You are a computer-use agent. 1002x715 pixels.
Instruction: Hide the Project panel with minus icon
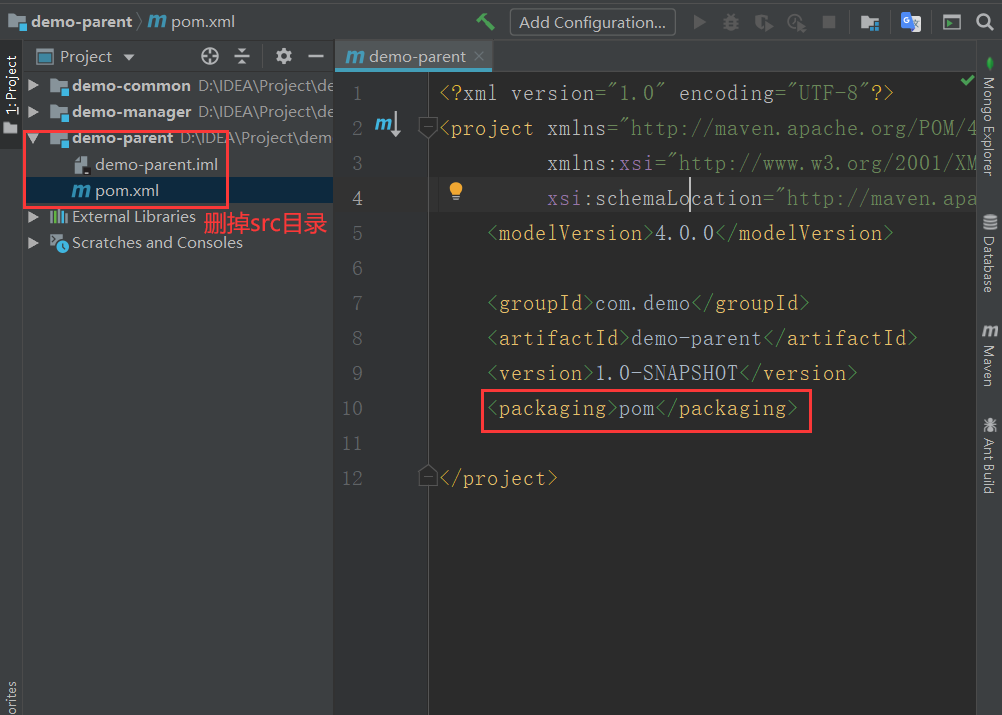point(316,56)
